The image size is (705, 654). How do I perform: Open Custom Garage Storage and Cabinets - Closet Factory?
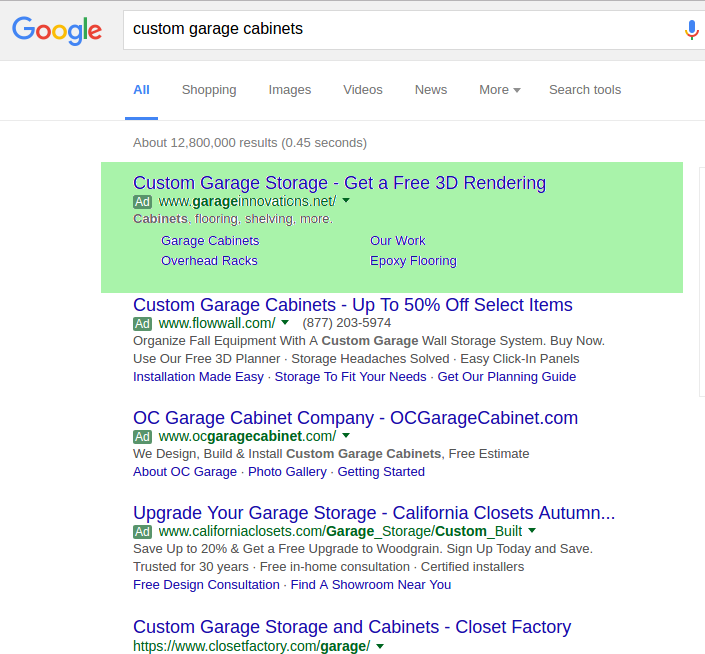[352, 627]
